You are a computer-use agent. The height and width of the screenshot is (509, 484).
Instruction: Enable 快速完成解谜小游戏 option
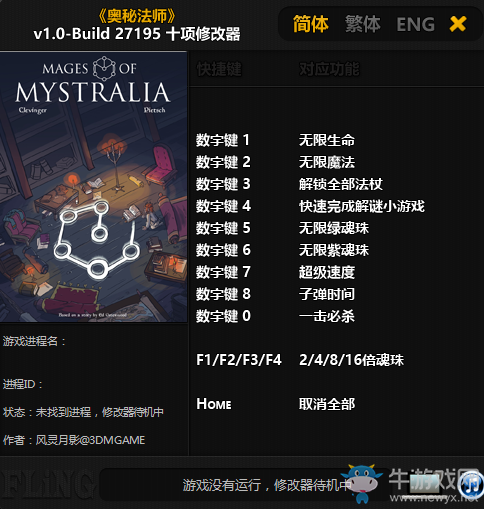click(362, 206)
